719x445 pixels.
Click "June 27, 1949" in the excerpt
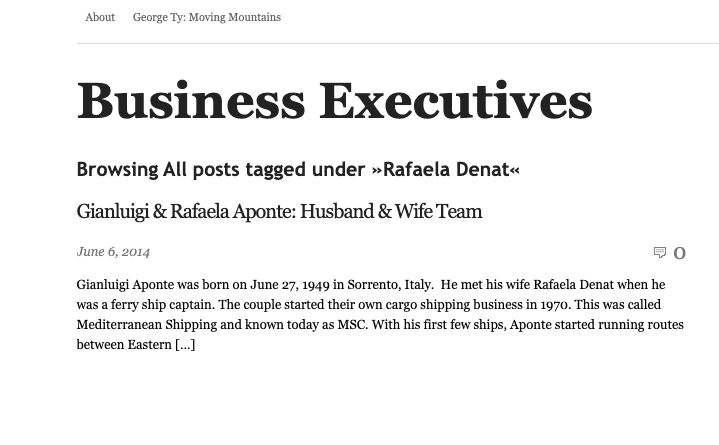[290, 285]
